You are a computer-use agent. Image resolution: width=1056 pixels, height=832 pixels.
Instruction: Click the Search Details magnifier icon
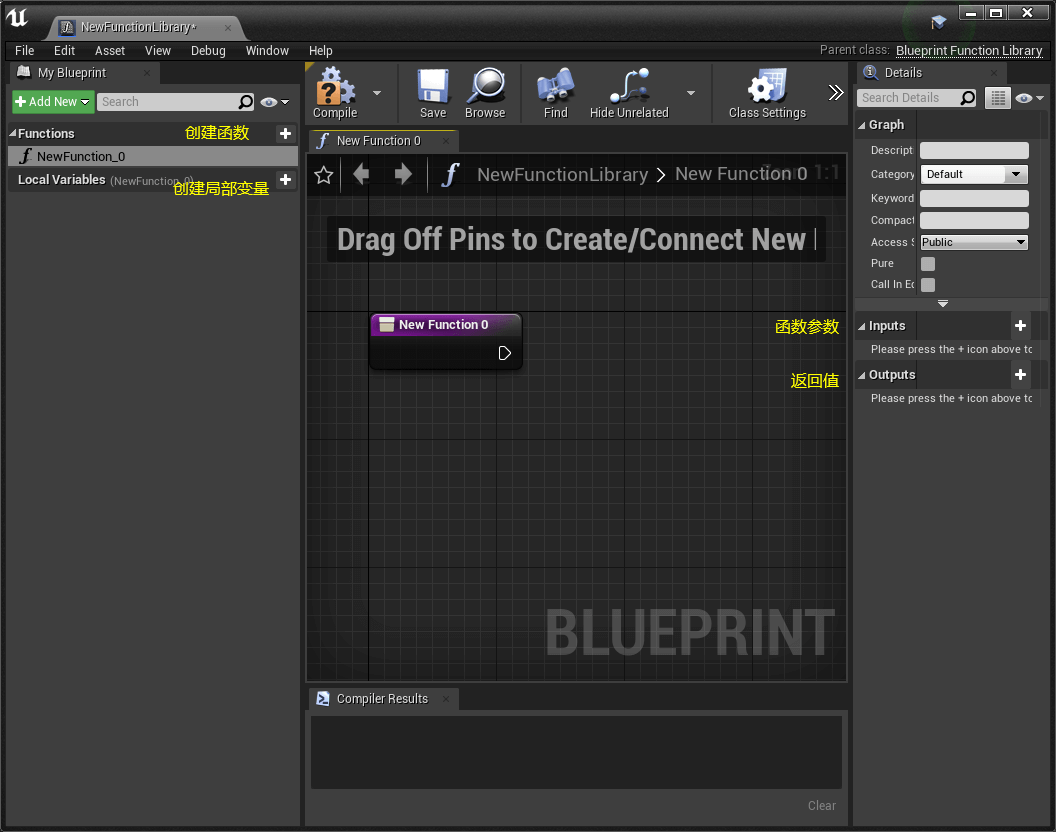(968, 98)
